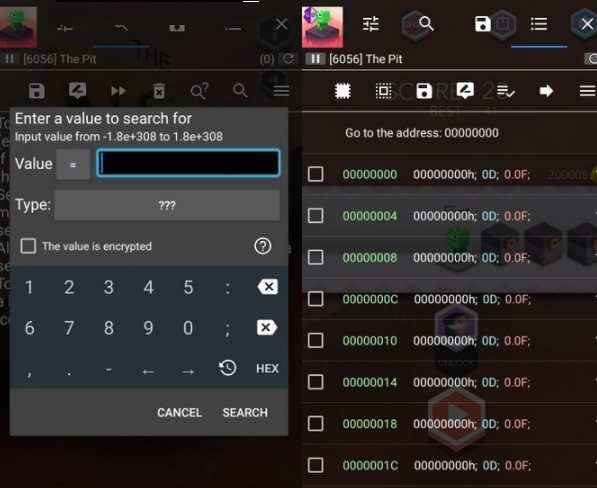Screen dimensions: 597x488
Task: Click 'Go to the address: 00000000' row
Action: pos(422,133)
